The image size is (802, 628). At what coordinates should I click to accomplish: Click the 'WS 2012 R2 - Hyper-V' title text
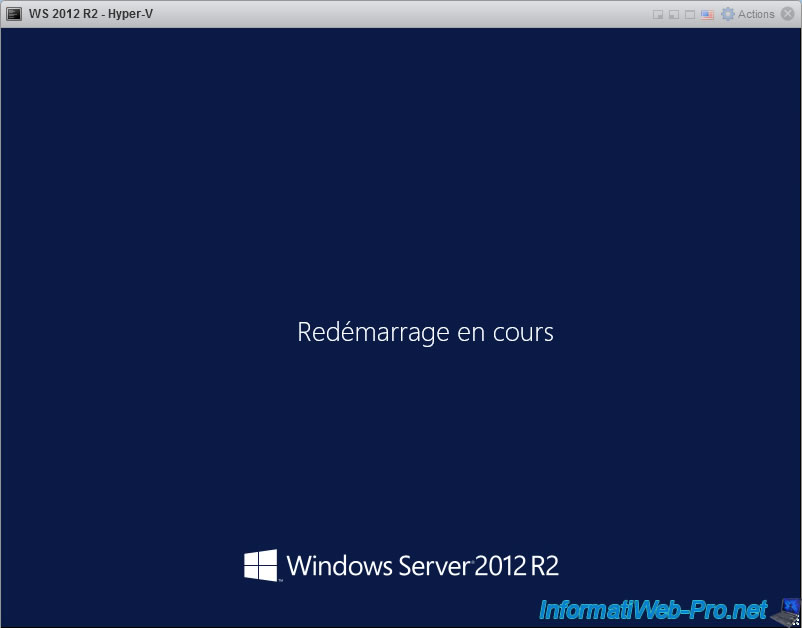(91, 14)
